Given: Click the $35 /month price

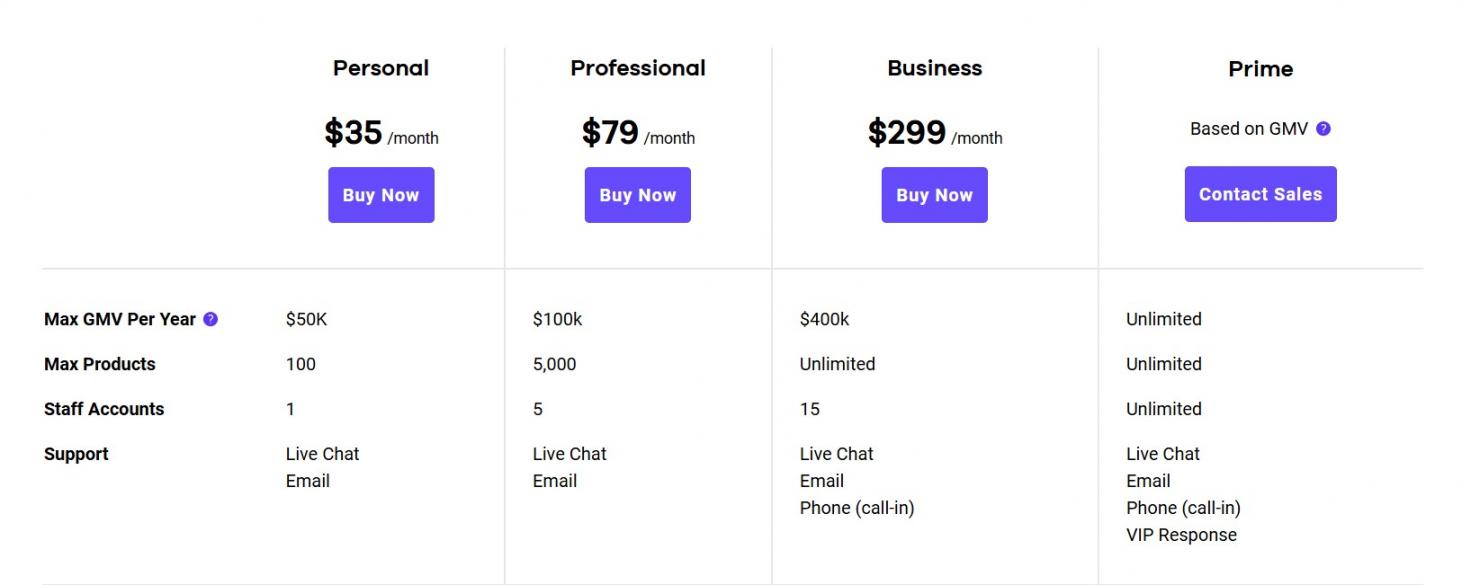Looking at the screenshot, I should [x=381, y=133].
